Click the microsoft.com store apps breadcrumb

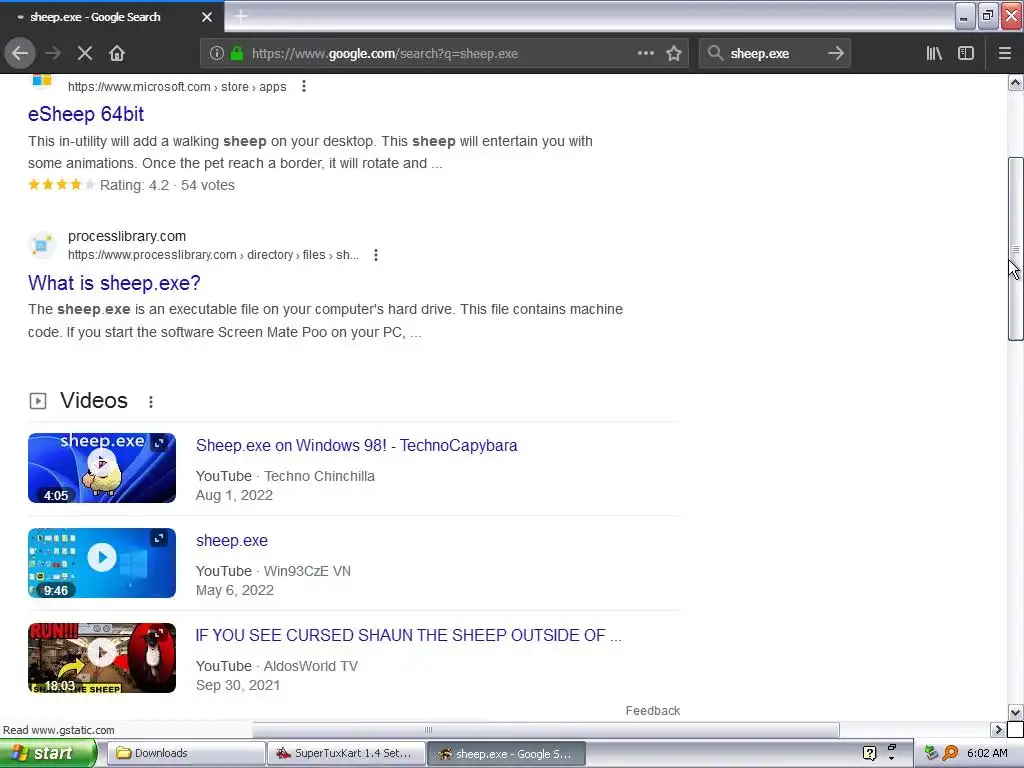click(177, 87)
